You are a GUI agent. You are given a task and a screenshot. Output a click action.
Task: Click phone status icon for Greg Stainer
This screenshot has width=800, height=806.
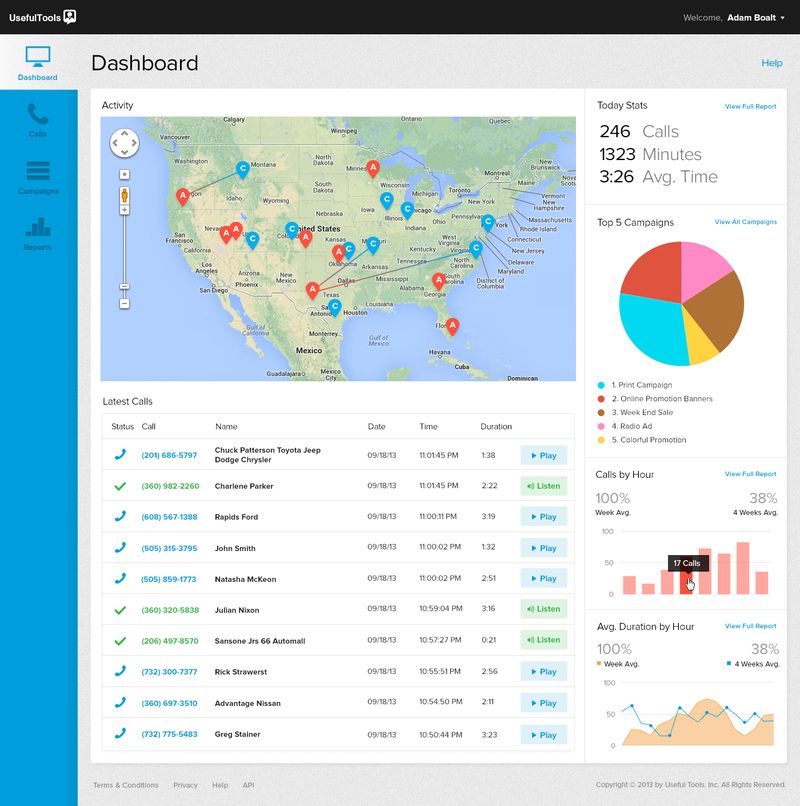pos(120,734)
